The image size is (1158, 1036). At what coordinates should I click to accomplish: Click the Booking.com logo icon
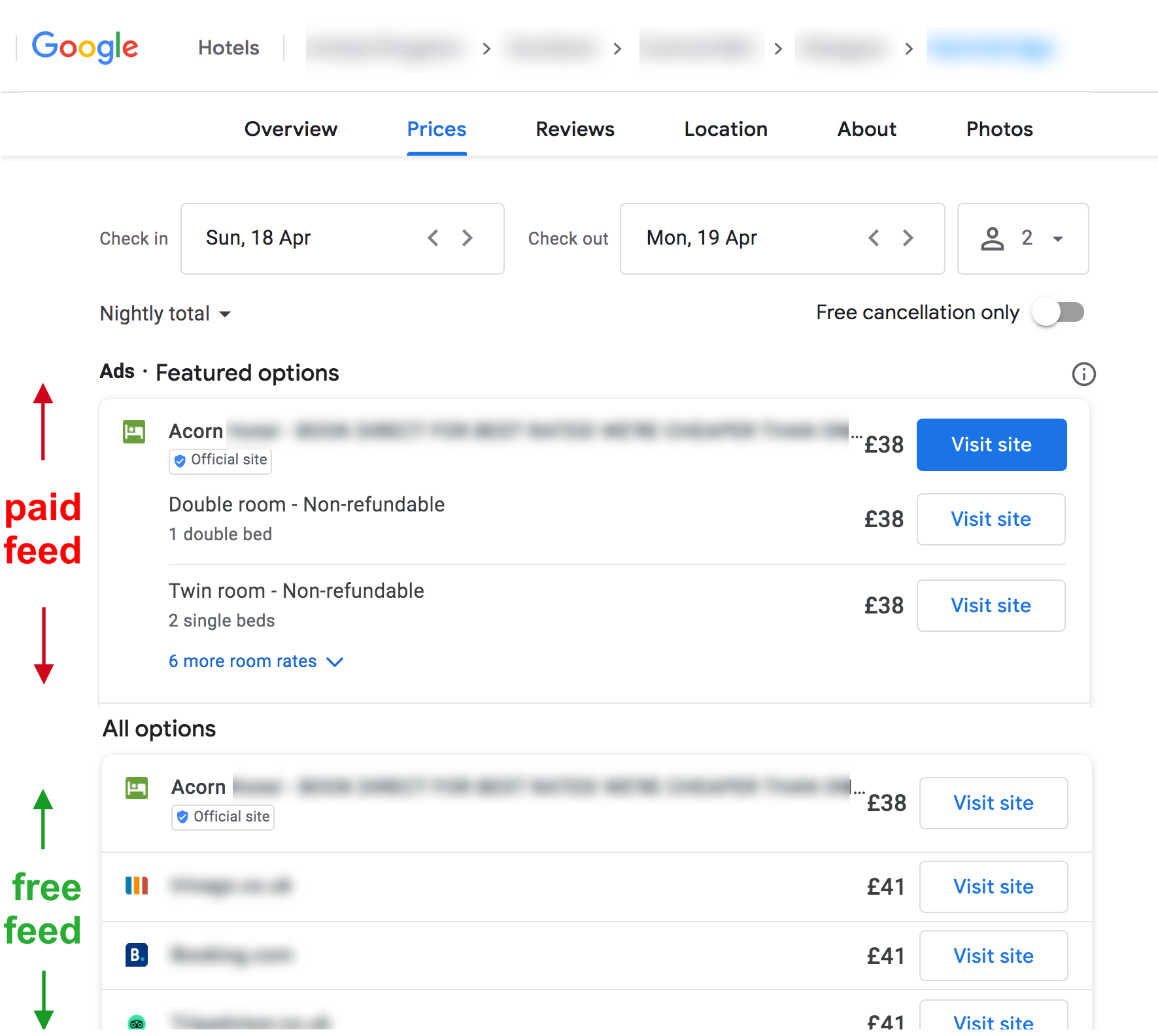point(136,955)
